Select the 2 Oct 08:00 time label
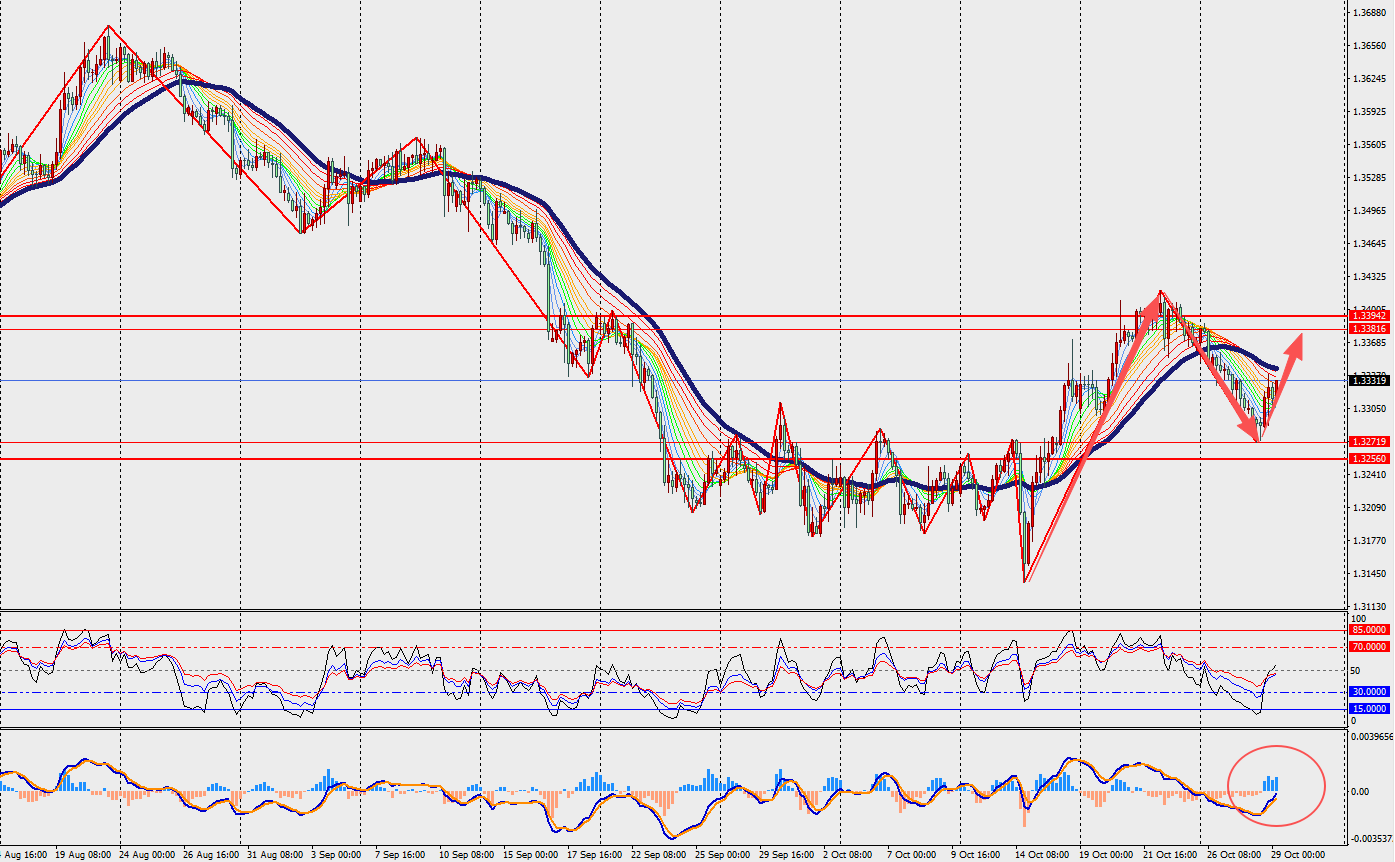The image size is (1395, 862). click(847, 855)
